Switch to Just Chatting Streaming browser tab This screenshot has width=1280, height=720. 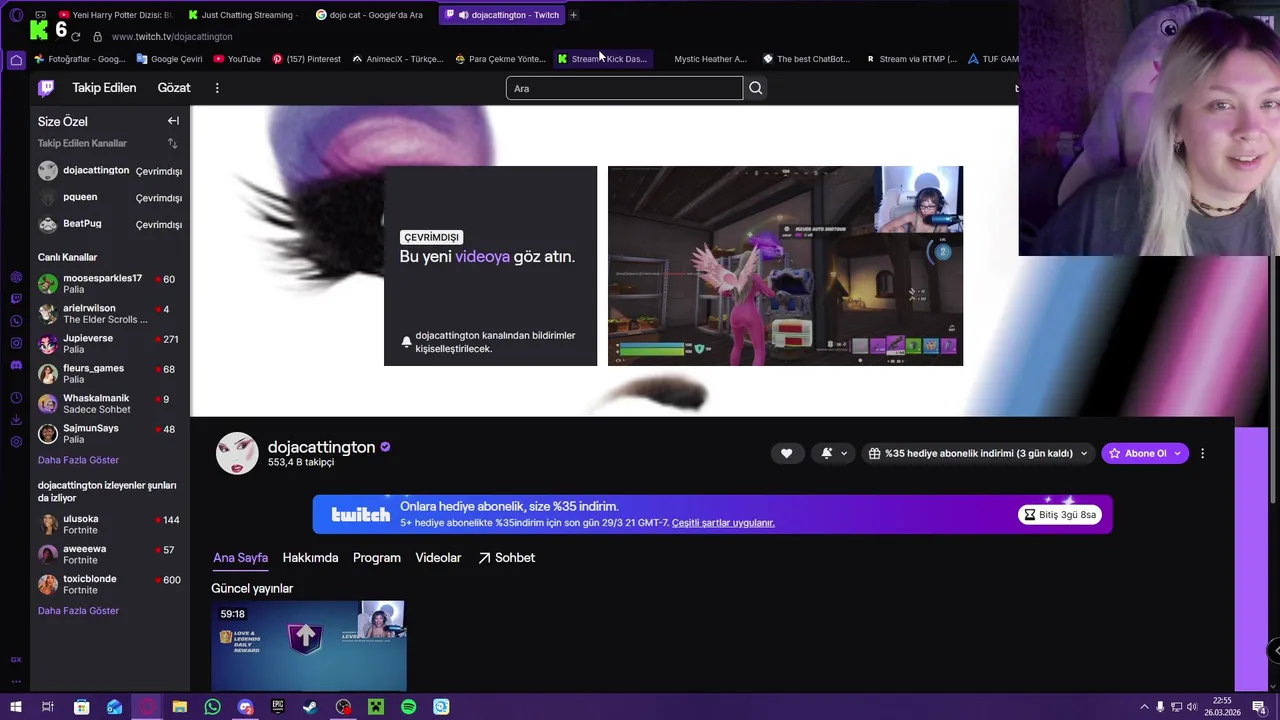pos(245,15)
